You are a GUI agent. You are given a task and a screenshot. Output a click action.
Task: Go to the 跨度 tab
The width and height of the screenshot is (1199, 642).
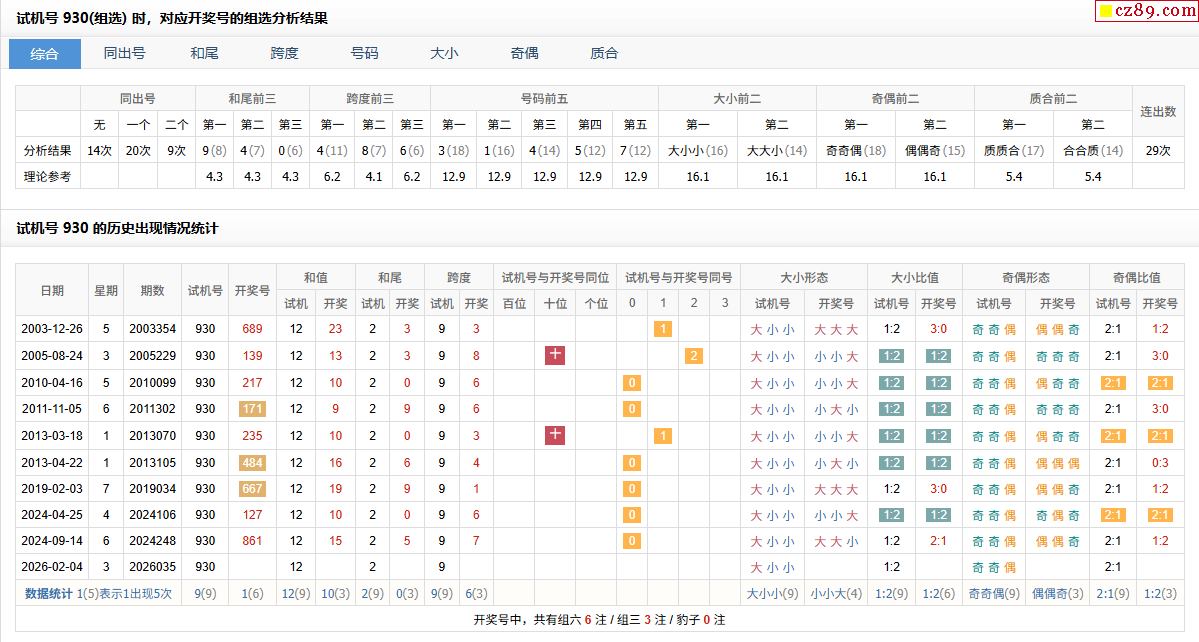coord(285,54)
